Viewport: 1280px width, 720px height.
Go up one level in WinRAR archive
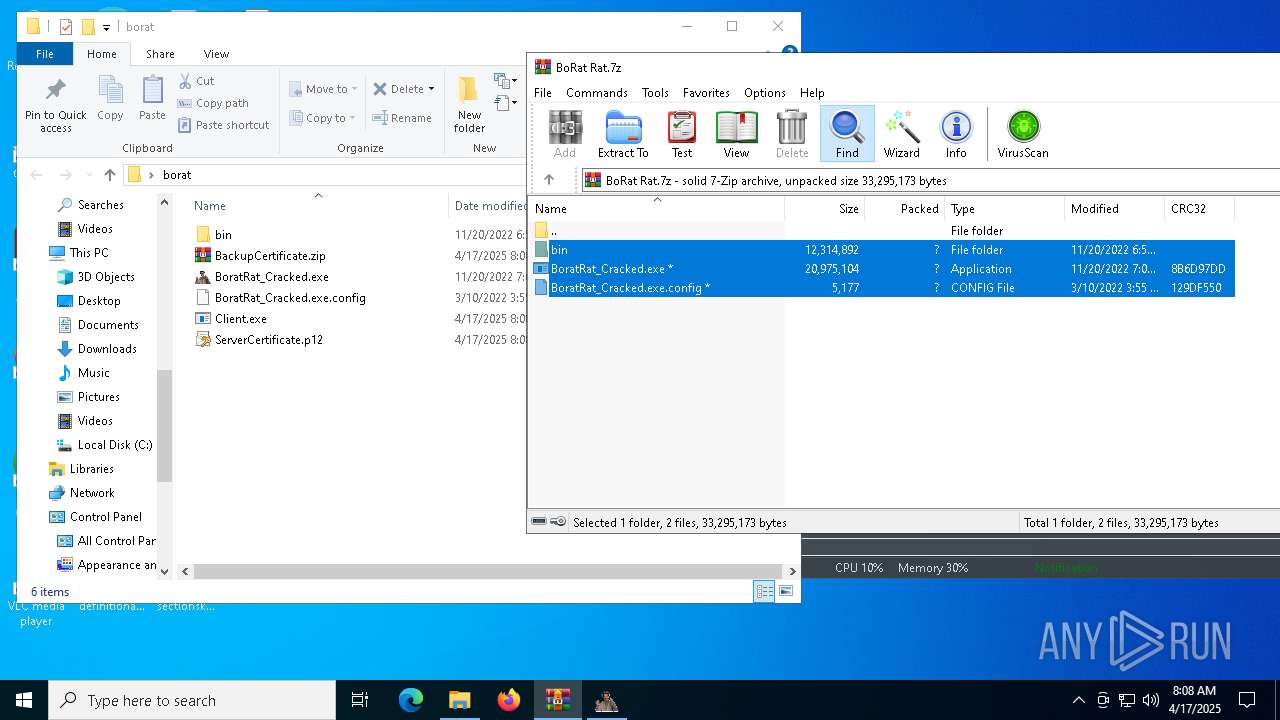click(549, 180)
